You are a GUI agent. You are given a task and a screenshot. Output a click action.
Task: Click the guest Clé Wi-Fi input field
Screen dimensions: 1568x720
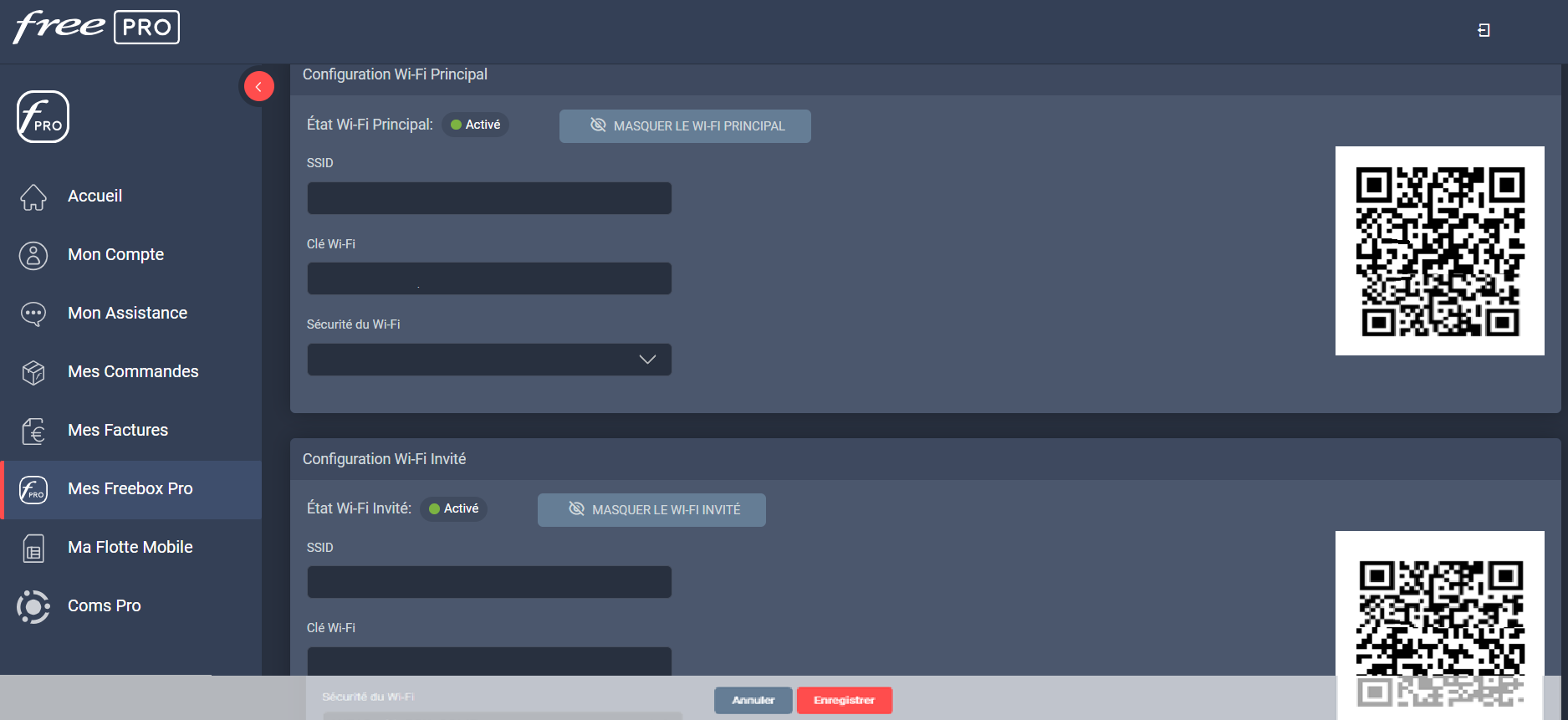pos(489,661)
